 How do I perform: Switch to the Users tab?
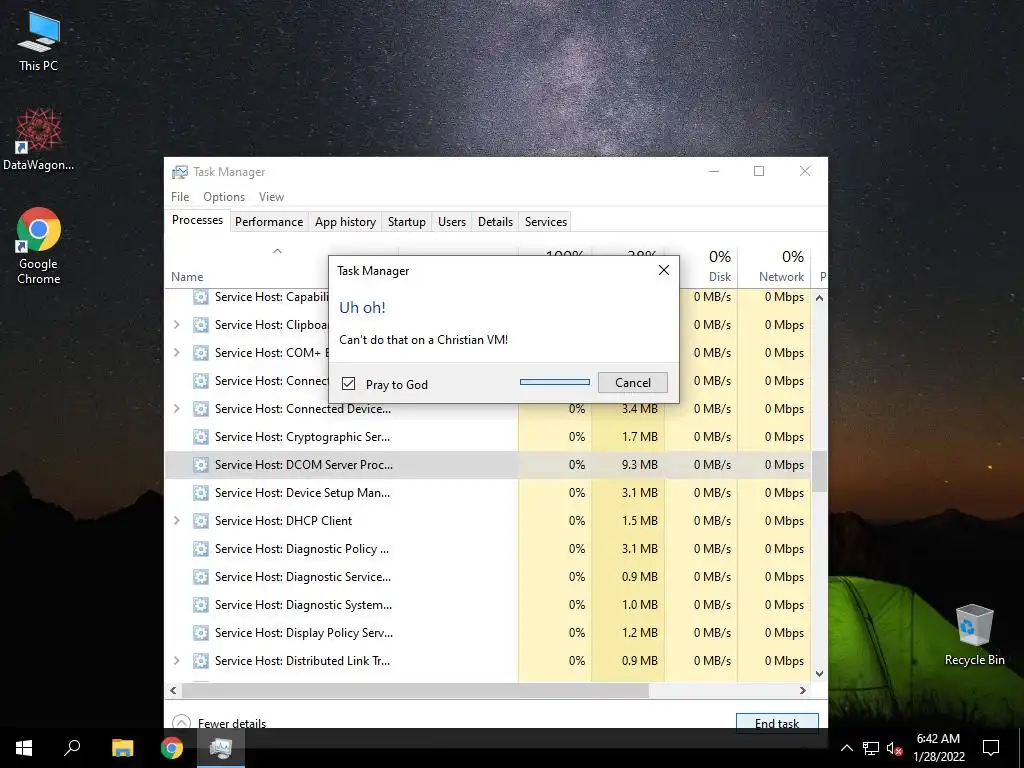451,222
